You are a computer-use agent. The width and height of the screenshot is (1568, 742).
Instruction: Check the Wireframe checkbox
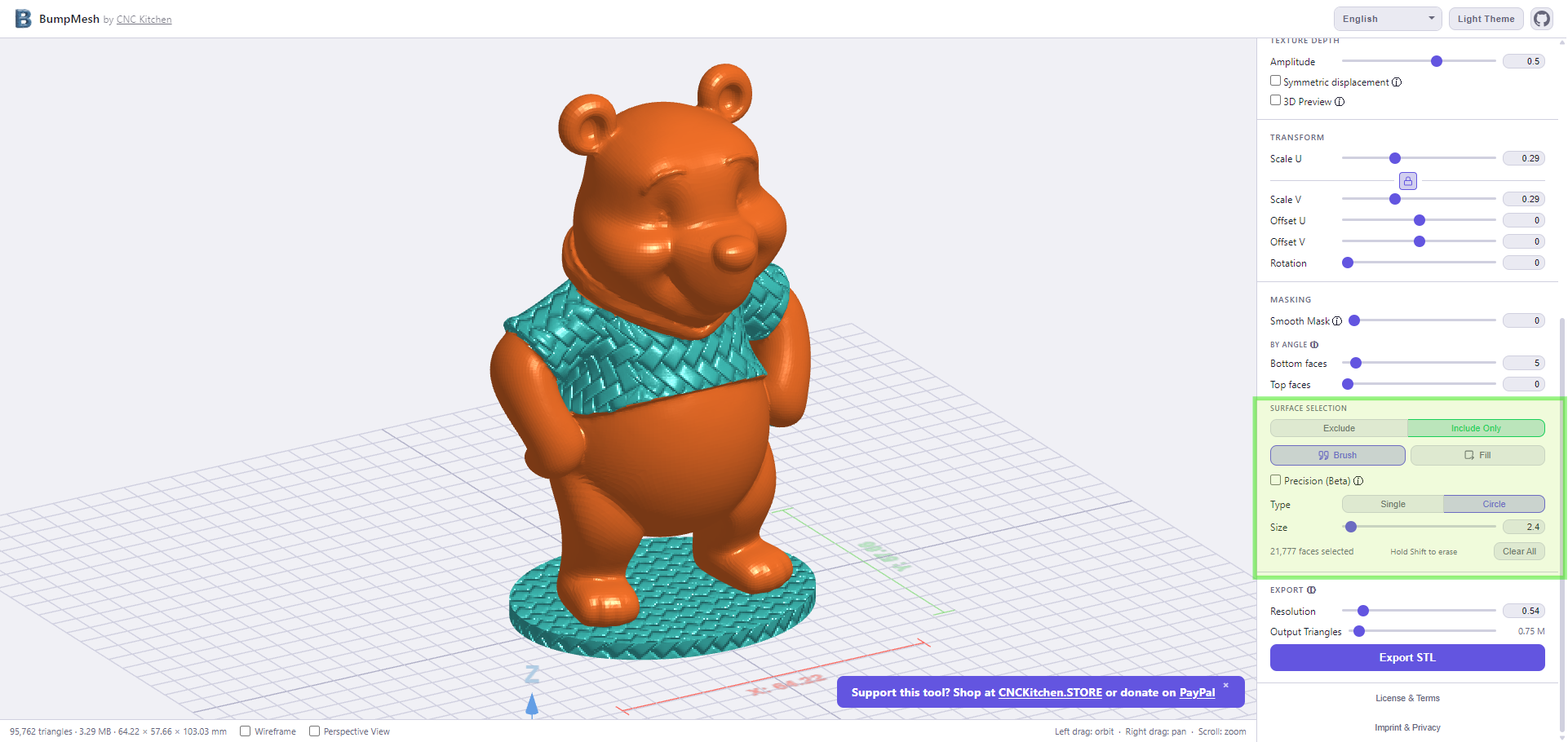click(x=245, y=731)
